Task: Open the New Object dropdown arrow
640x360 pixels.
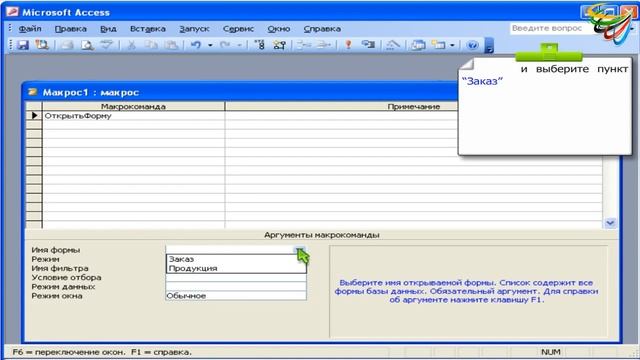Action: tap(452, 45)
